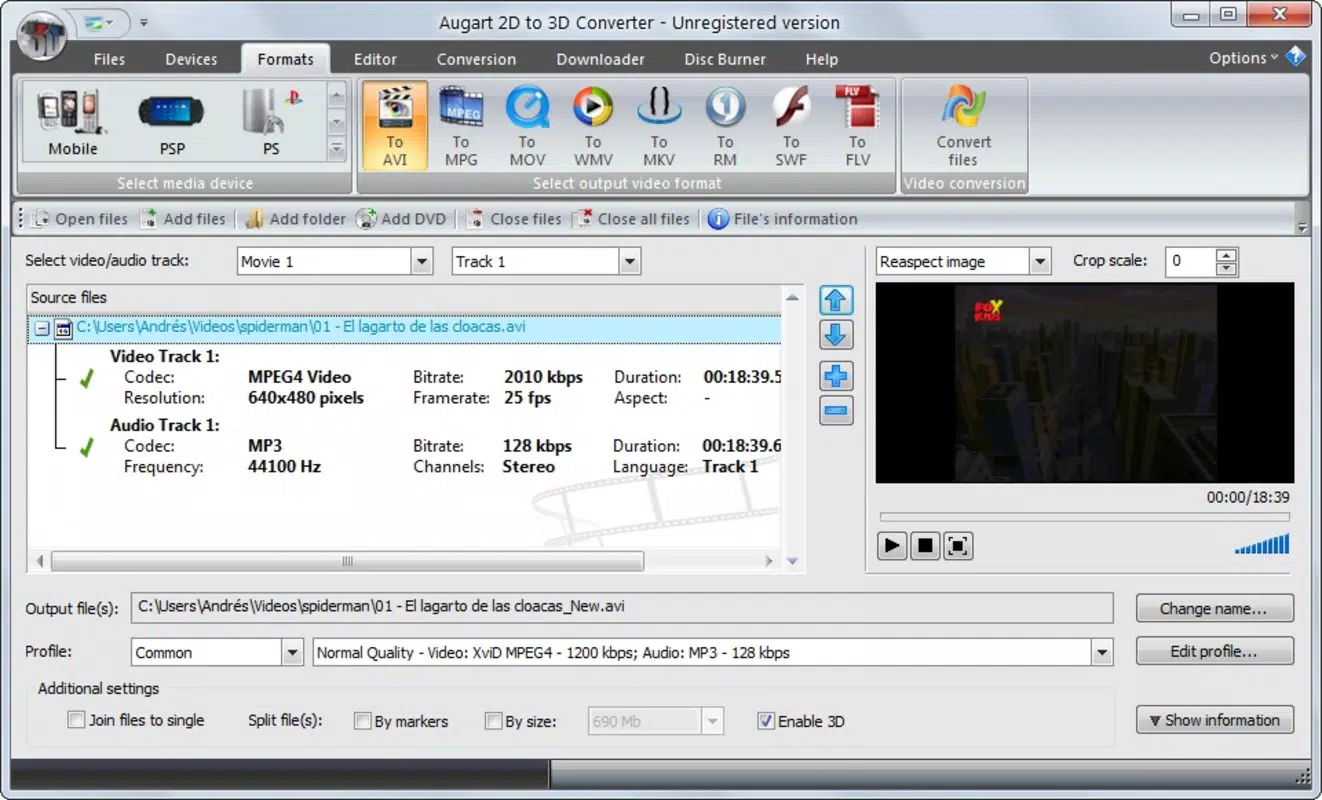This screenshot has width=1322, height=800.
Task: Choose To FLV output format
Action: [857, 126]
